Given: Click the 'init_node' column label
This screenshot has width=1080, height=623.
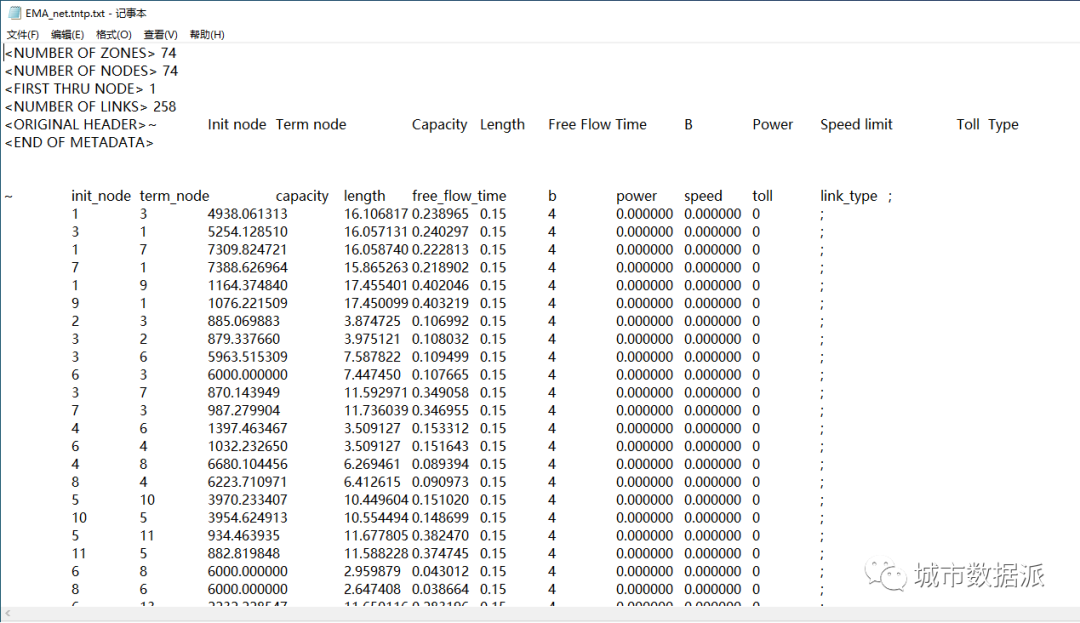Looking at the screenshot, I should tap(101, 196).
